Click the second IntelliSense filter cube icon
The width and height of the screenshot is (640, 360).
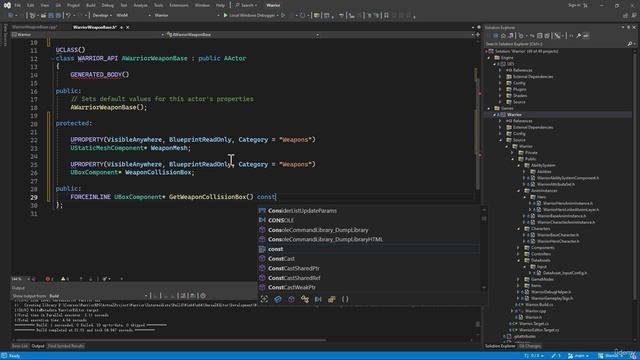tap(278, 299)
